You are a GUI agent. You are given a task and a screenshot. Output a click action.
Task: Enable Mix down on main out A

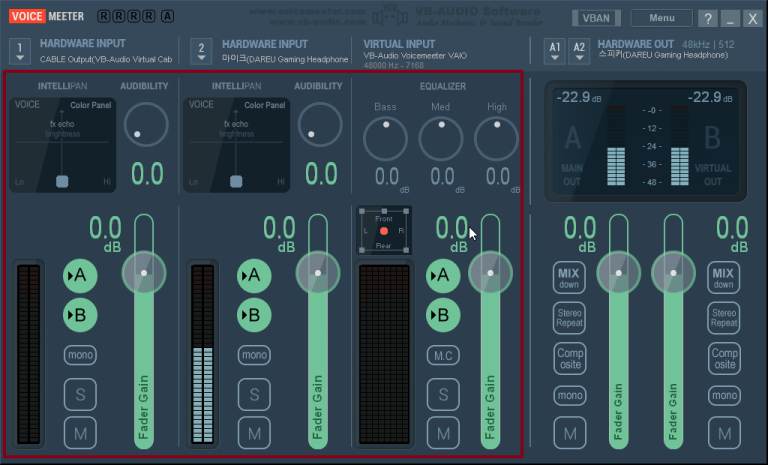pyautogui.click(x=569, y=278)
